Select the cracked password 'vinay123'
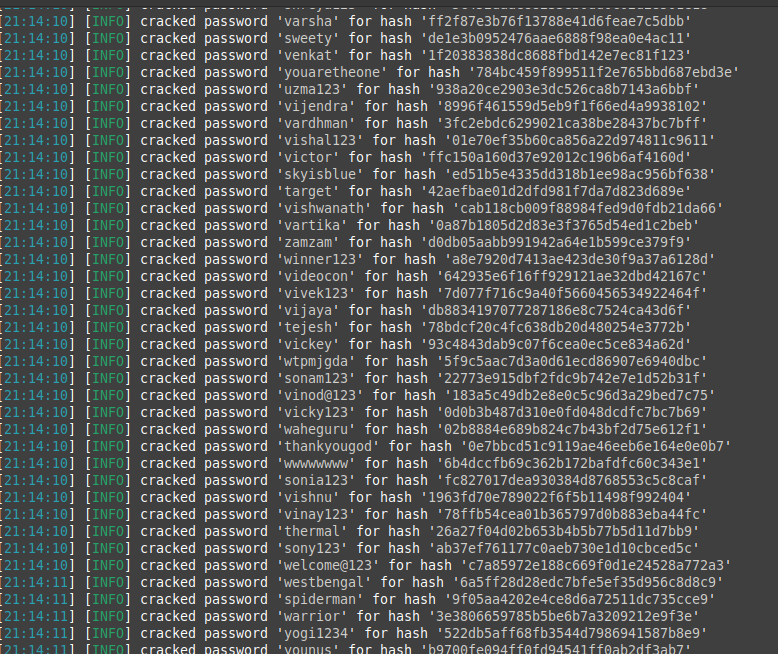The height and width of the screenshot is (654, 778). (316, 514)
